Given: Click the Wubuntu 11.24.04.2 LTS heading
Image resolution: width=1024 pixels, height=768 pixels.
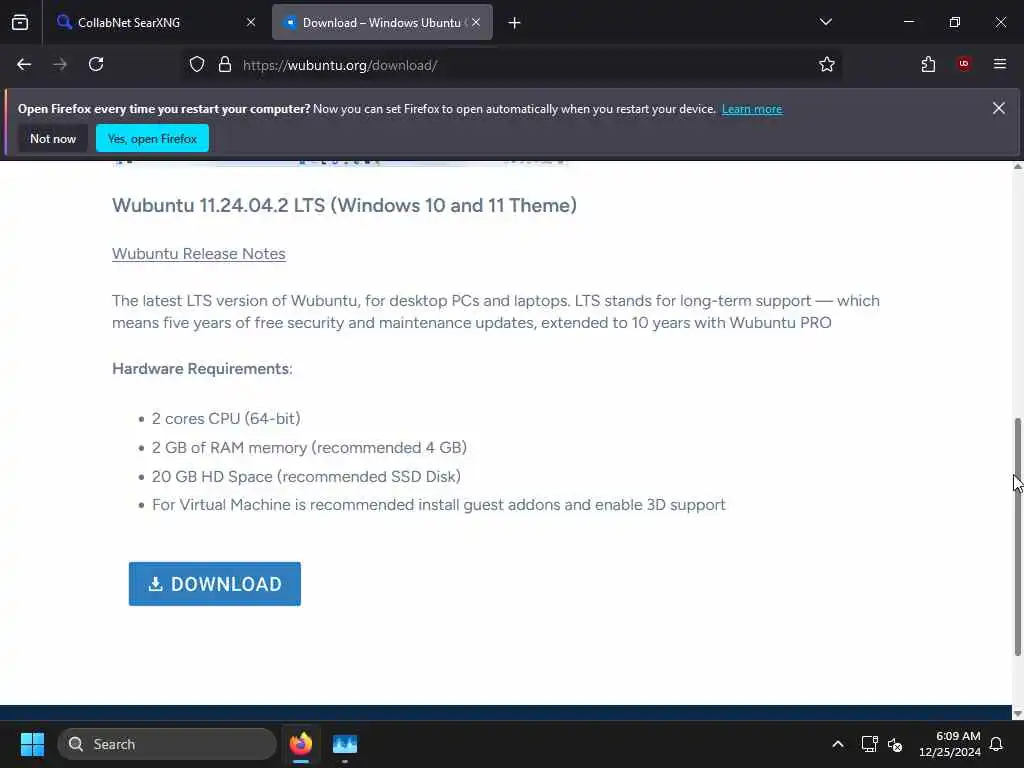Looking at the screenshot, I should (x=344, y=205).
